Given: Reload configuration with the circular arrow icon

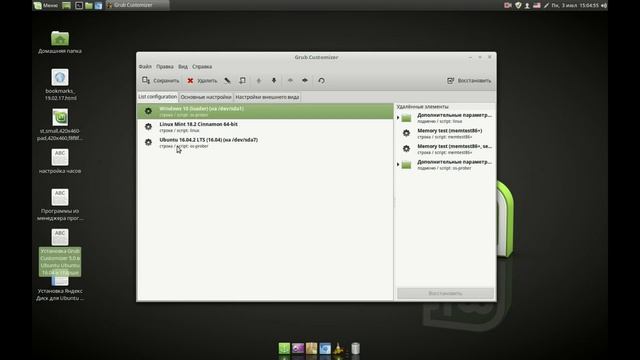Looking at the screenshot, I should (x=321, y=80).
